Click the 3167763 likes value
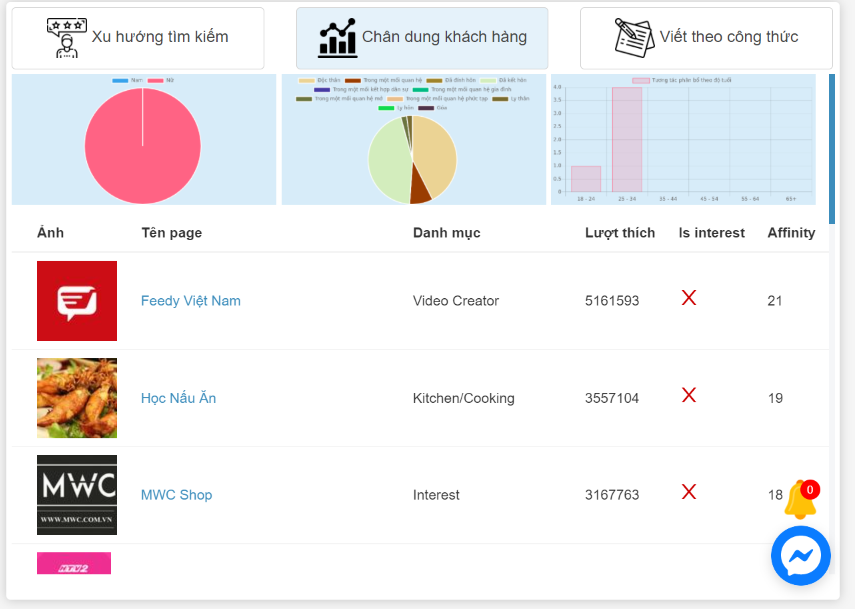855x609 pixels. [612, 495]
